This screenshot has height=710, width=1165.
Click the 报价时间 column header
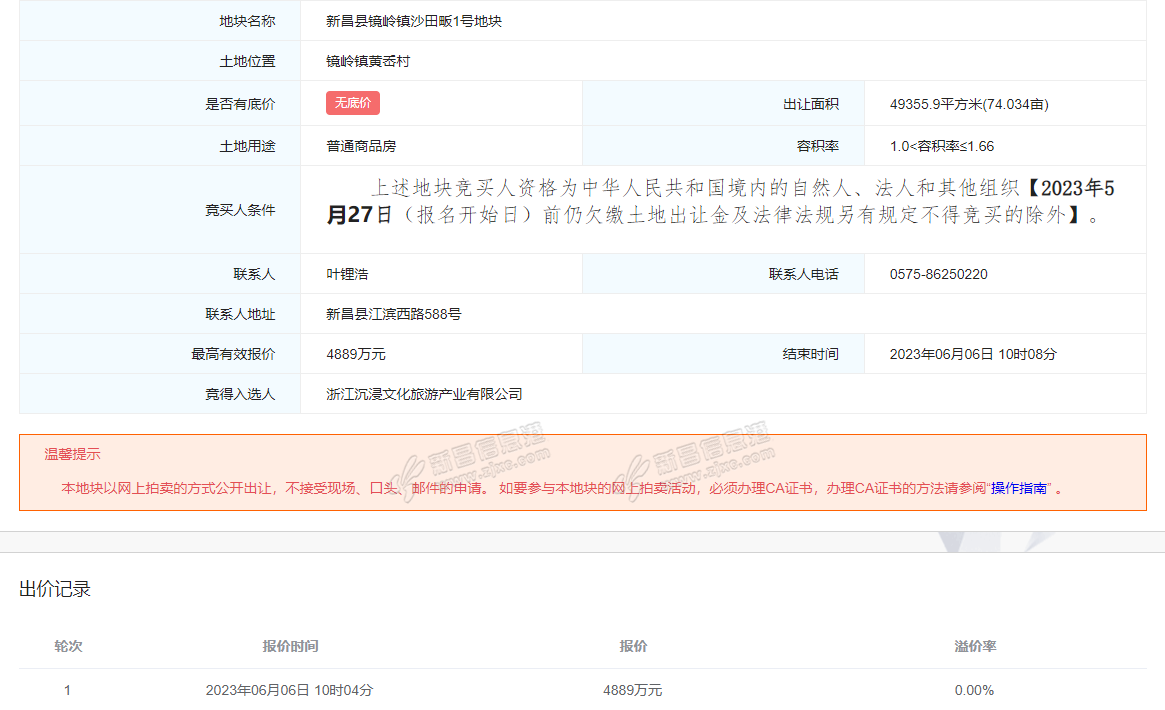(290, 646)
